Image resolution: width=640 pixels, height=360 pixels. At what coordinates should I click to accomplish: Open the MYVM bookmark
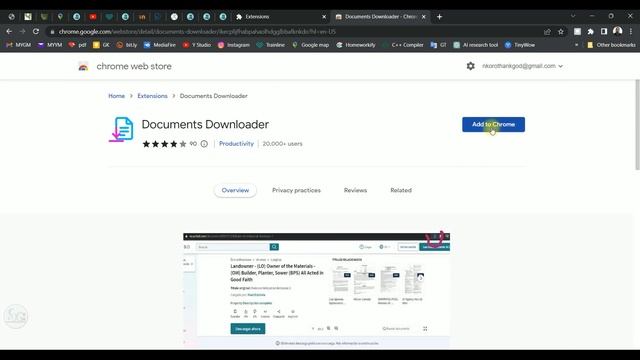tap(49, 45)
